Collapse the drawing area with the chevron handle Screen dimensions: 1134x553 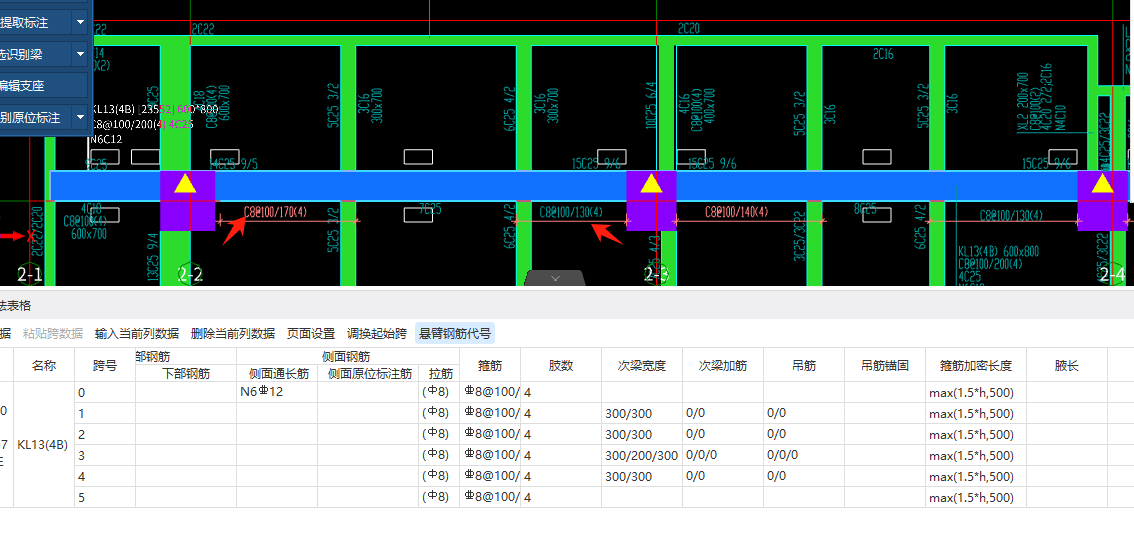555,278
